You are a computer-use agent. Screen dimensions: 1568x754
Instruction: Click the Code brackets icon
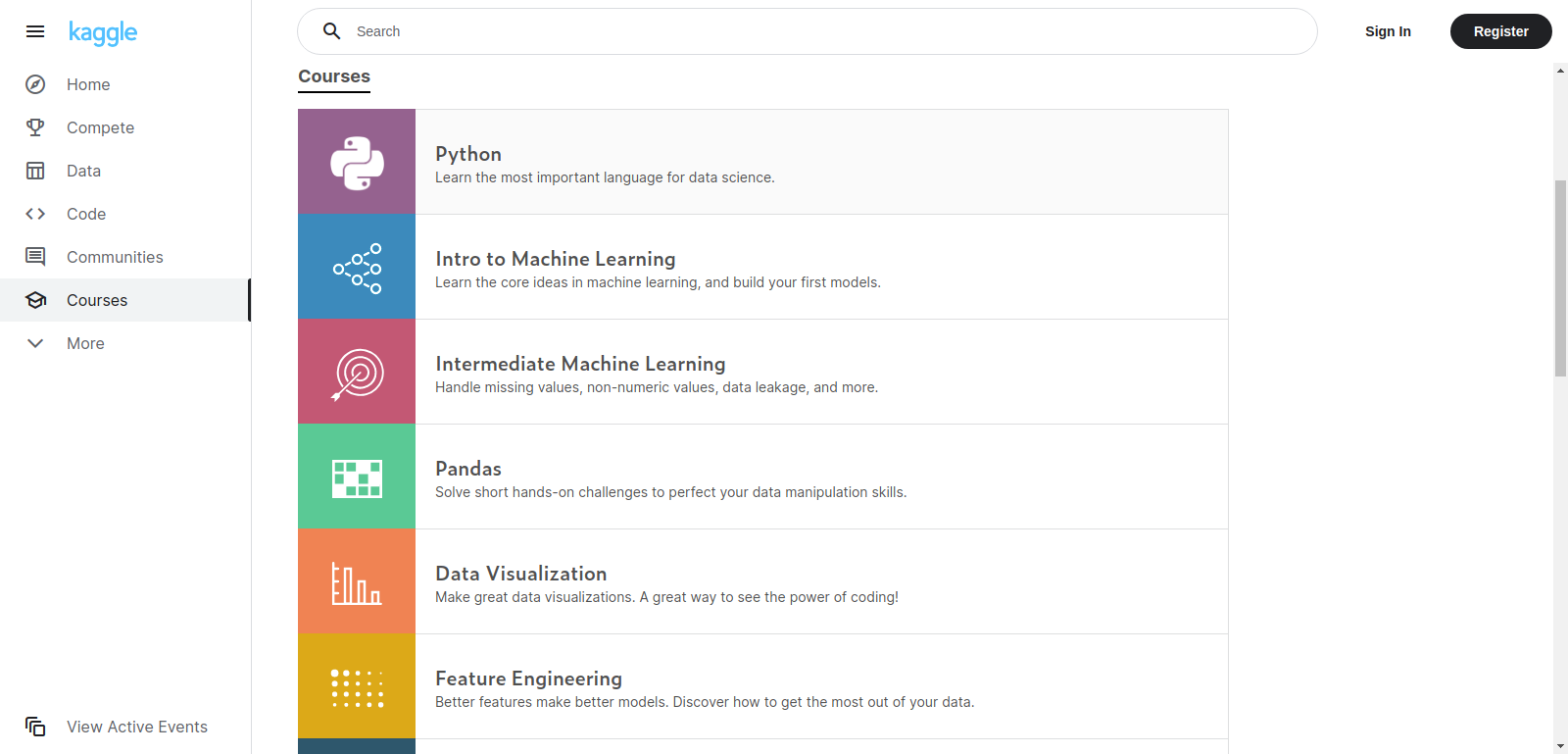click(35, 214)
